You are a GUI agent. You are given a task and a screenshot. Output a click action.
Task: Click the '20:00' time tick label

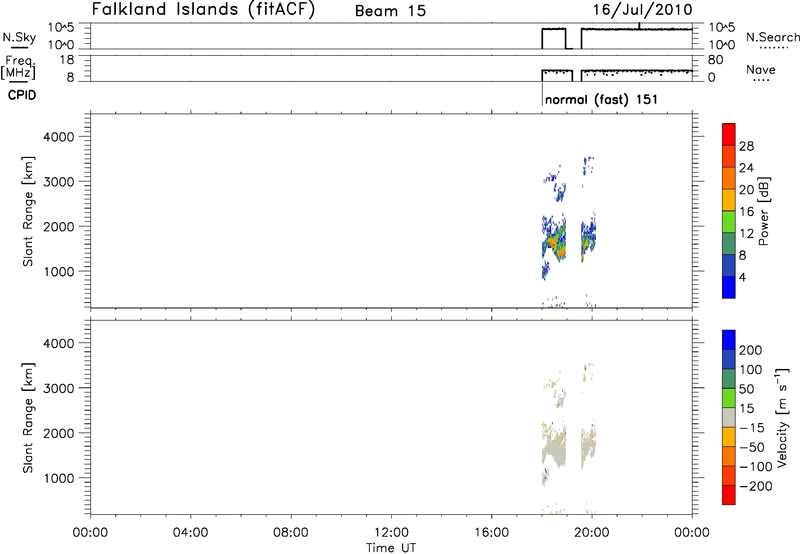(x=591, y=533)
